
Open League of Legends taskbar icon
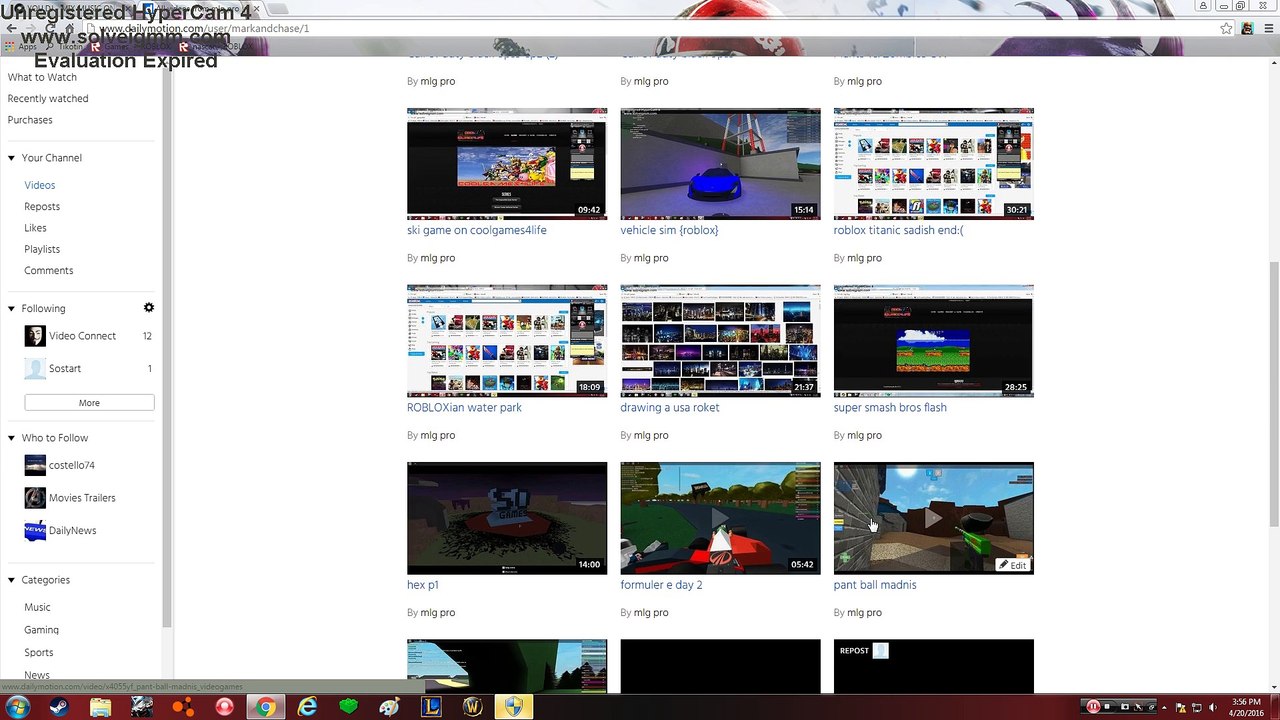point(431,707)
